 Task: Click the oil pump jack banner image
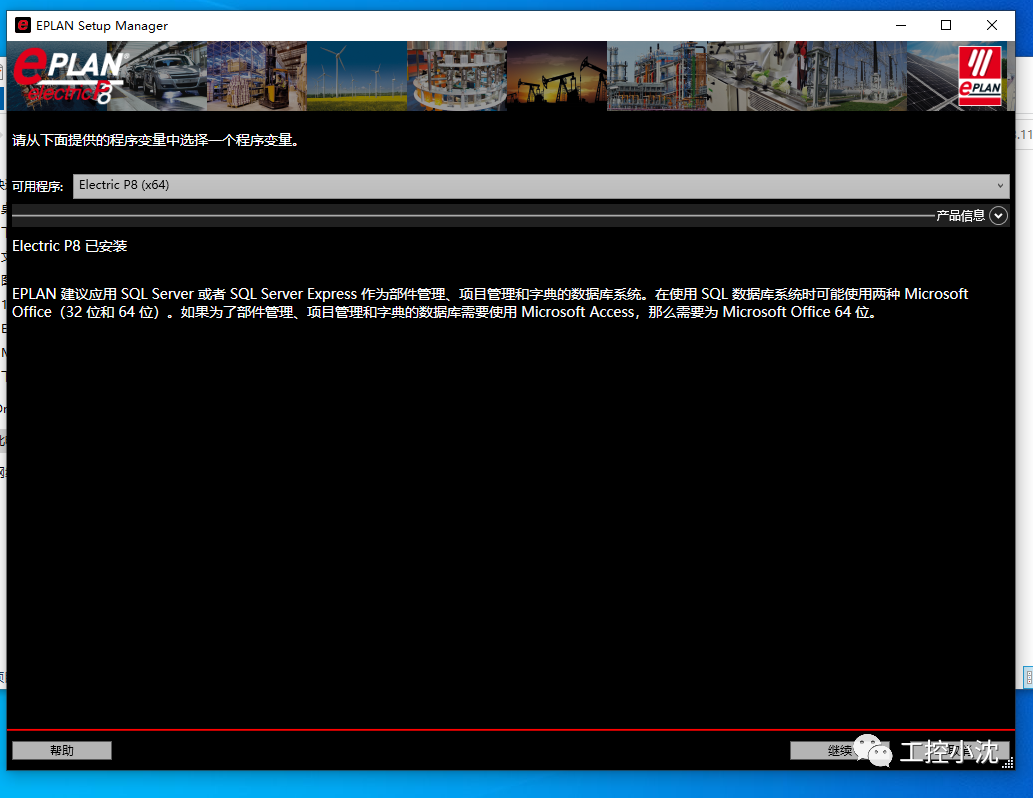coord(556,75)
